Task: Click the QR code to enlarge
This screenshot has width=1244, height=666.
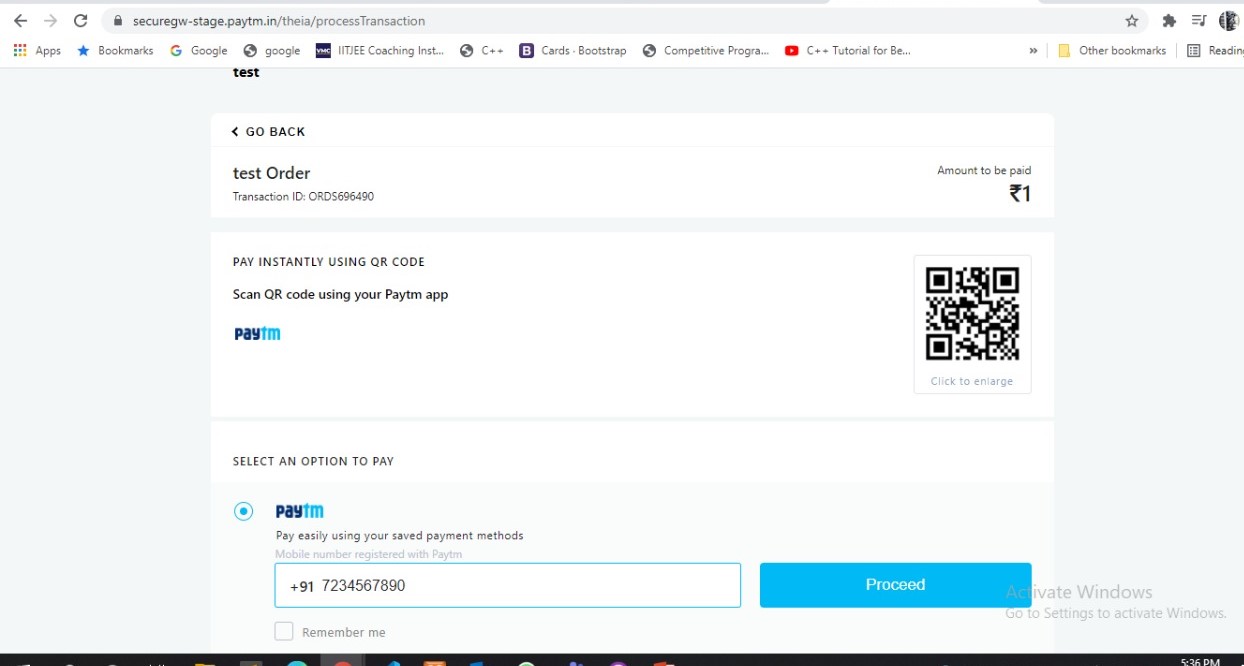Action: [x=972, y=315]
